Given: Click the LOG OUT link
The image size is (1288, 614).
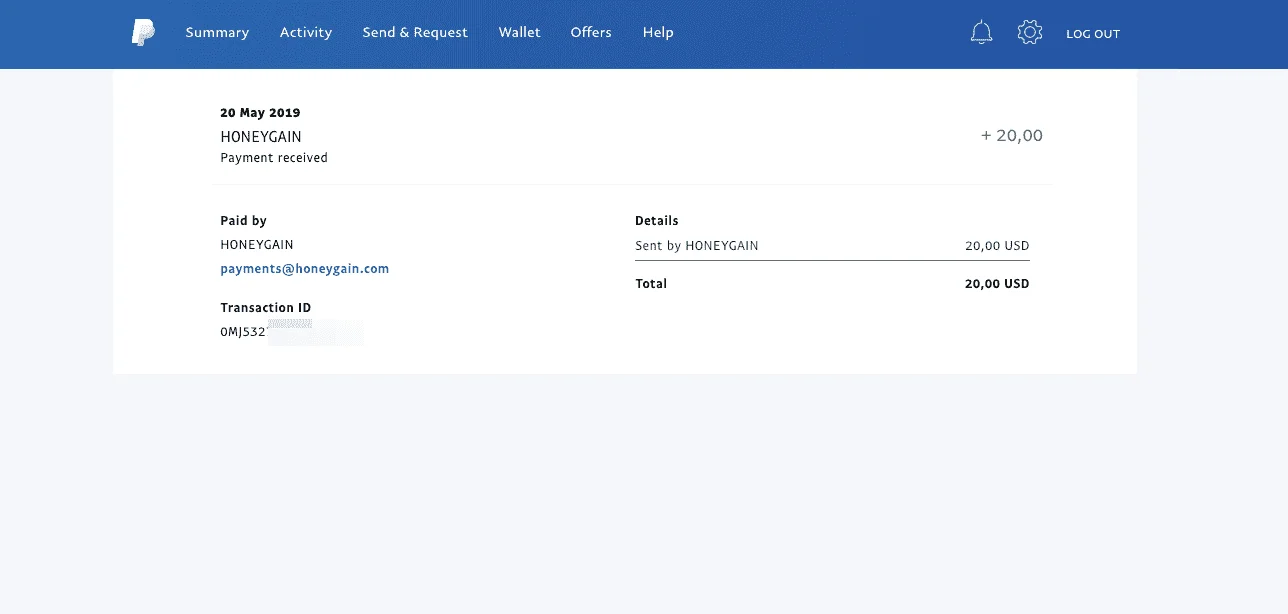Looking at the screenshot, I should [x=1093, y=34].
